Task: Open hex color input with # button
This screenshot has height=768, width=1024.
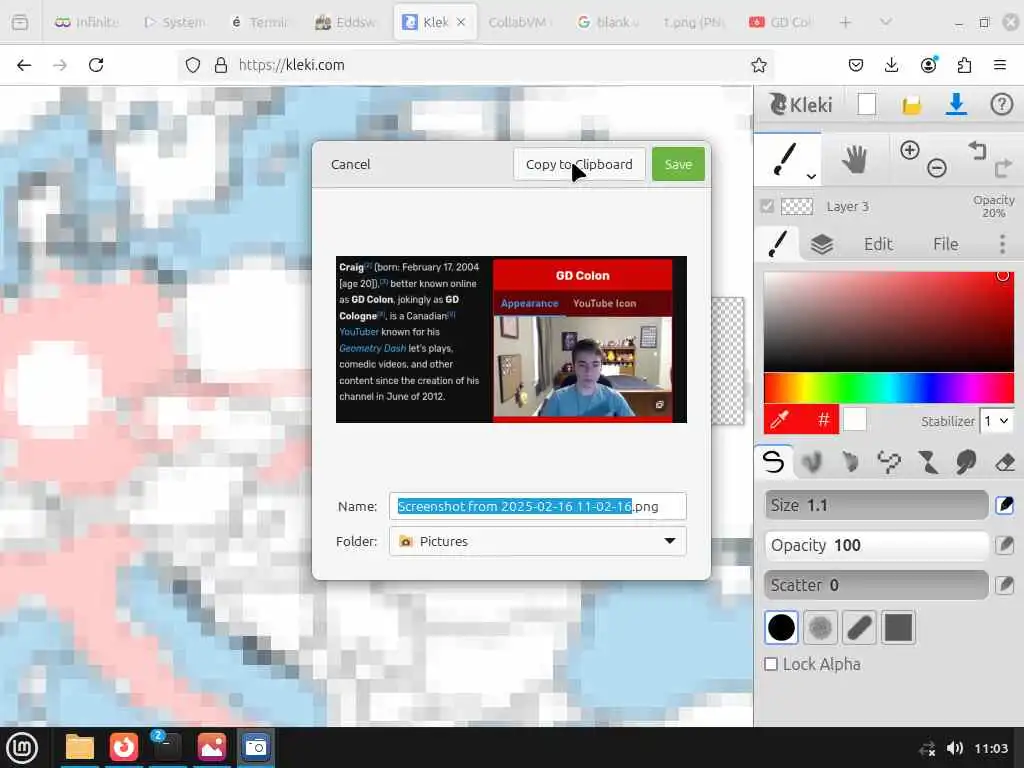Action: [x=824, y=420]
